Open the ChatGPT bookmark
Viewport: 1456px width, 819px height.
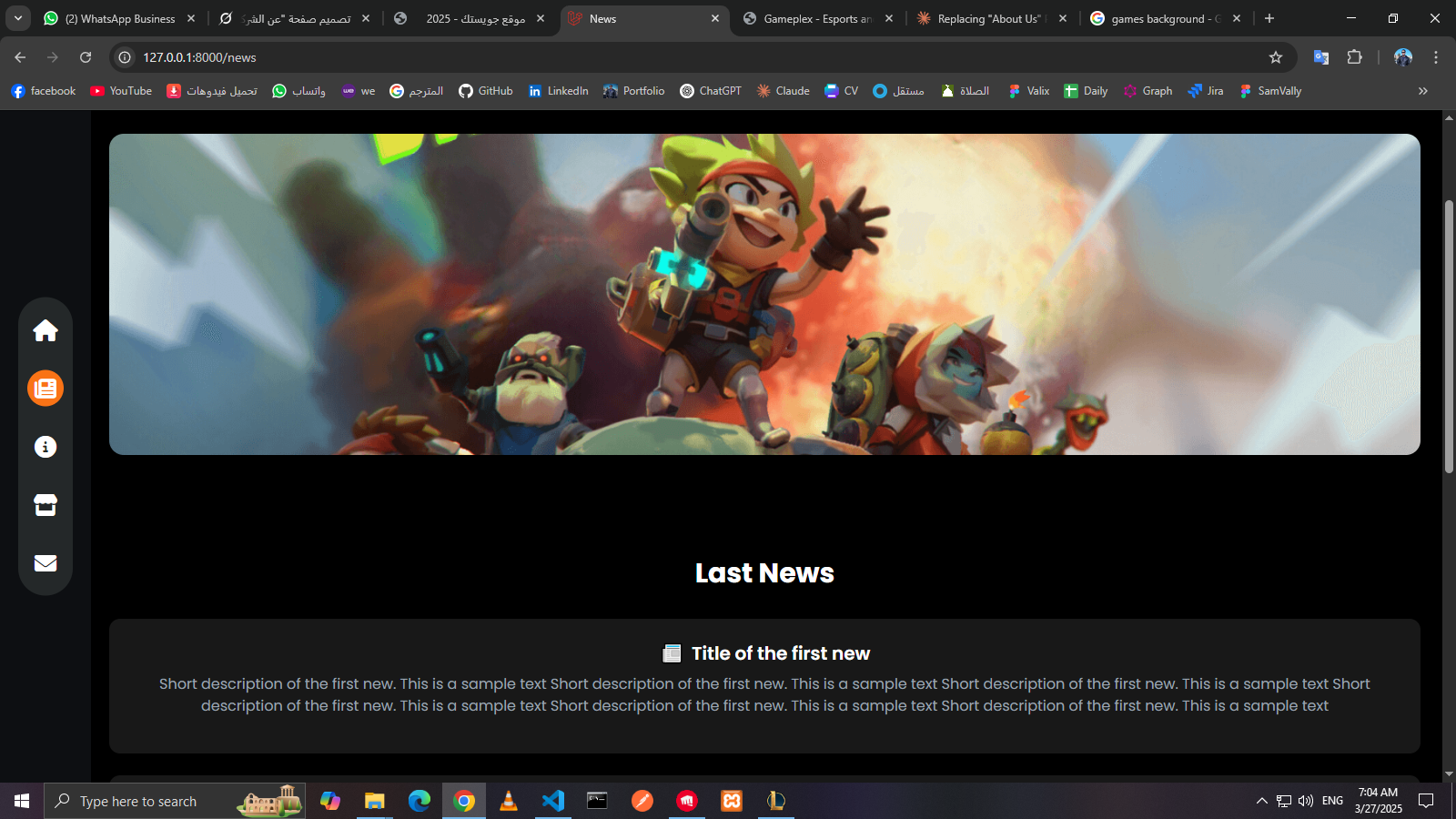click(711, 91)
